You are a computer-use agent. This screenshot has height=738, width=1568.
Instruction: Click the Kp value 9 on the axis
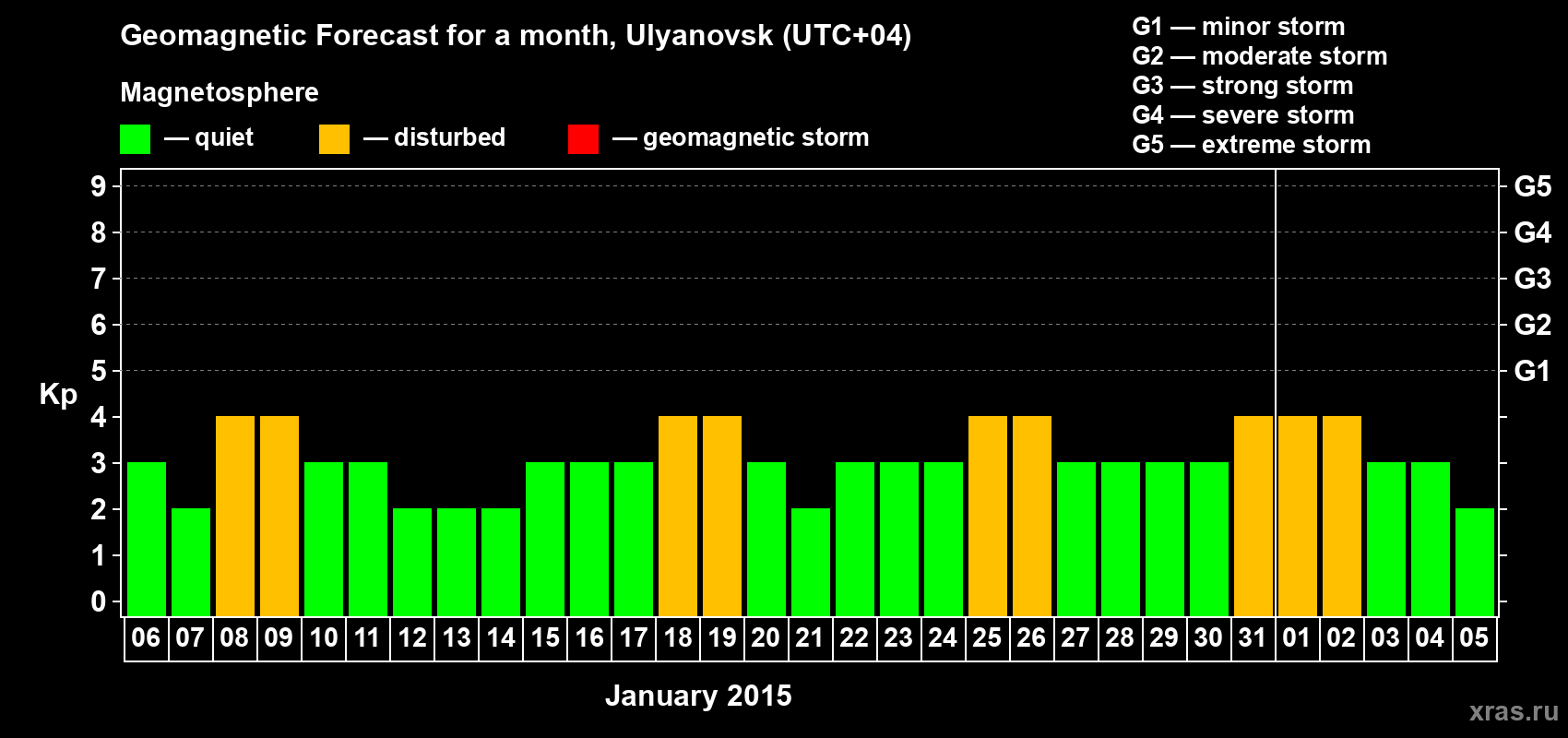tap(99, 186)
